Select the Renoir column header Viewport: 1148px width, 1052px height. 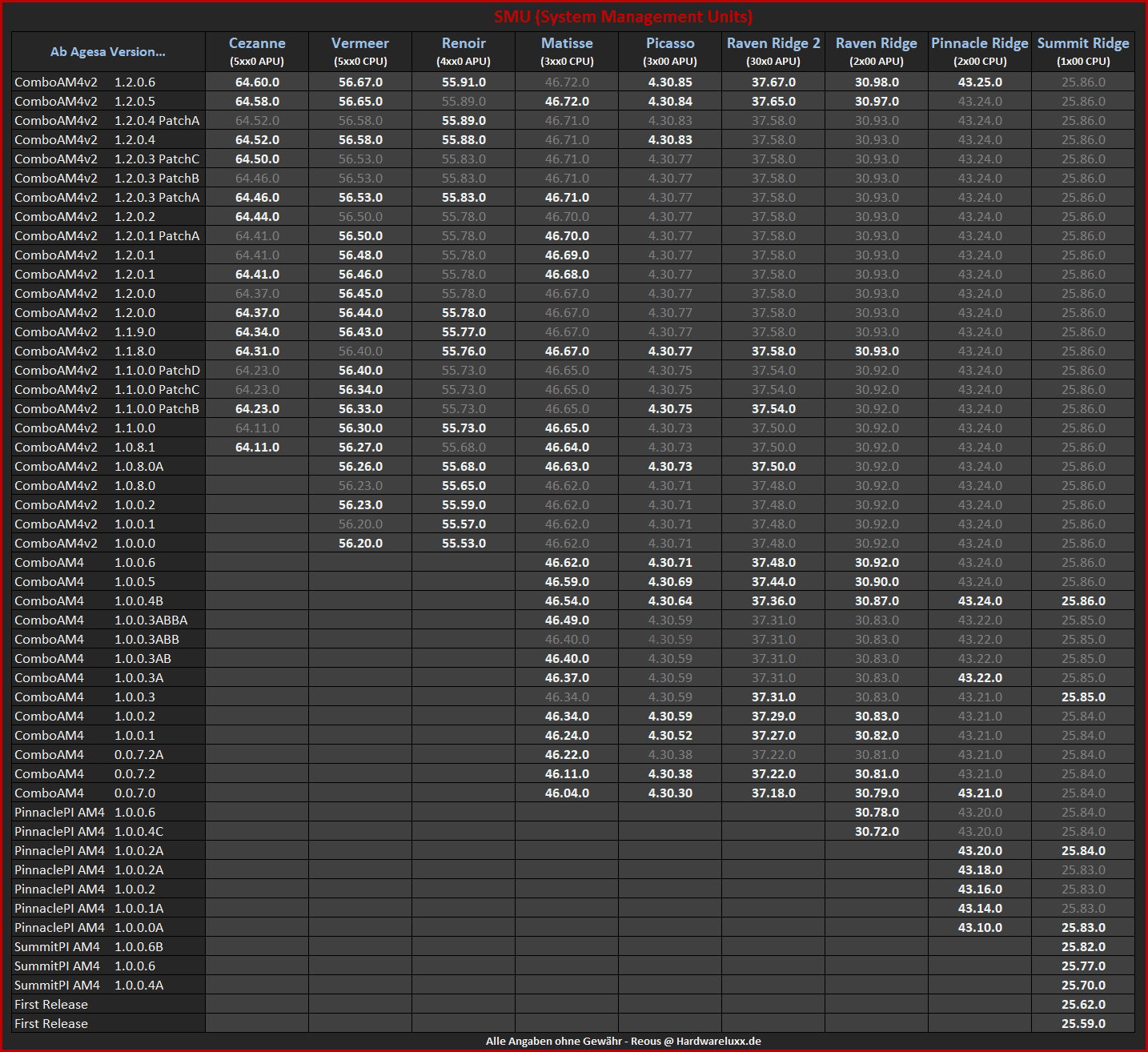(x=464, y=52)
